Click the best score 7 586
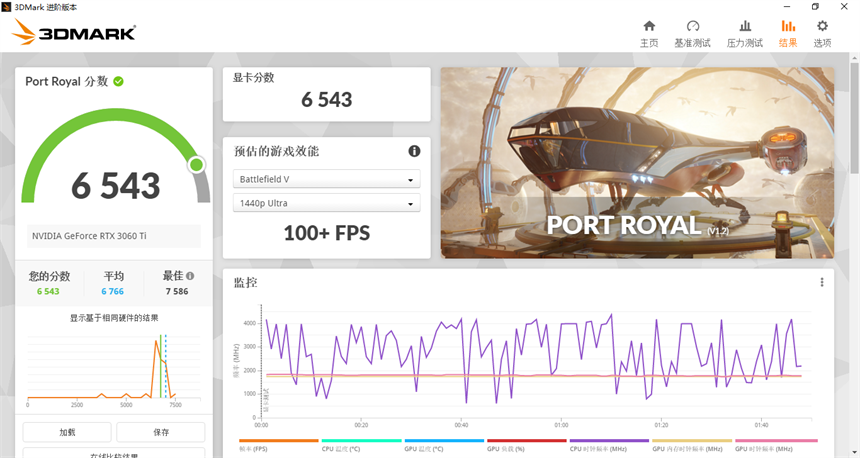This screenshot has height=458, width=860. [177, 291]
